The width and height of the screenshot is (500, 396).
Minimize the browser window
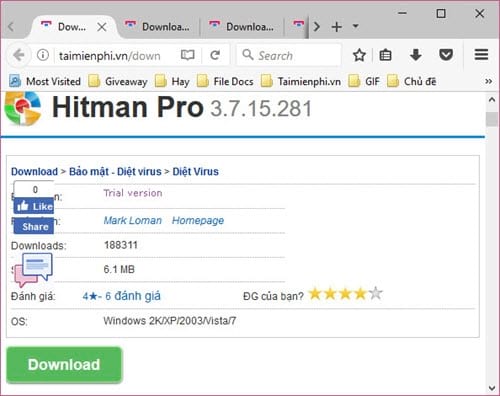(x=402, y=13)
